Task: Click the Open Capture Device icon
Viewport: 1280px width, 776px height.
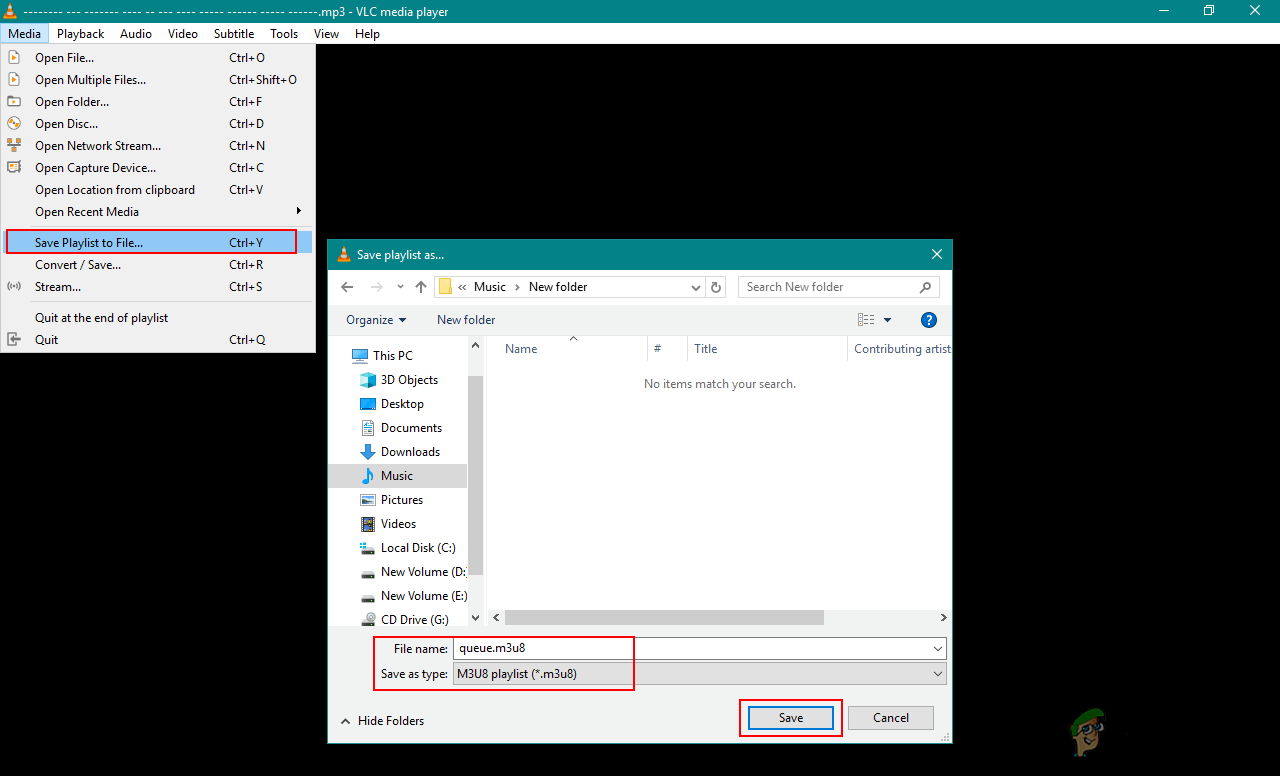Action: coord(14,168)
